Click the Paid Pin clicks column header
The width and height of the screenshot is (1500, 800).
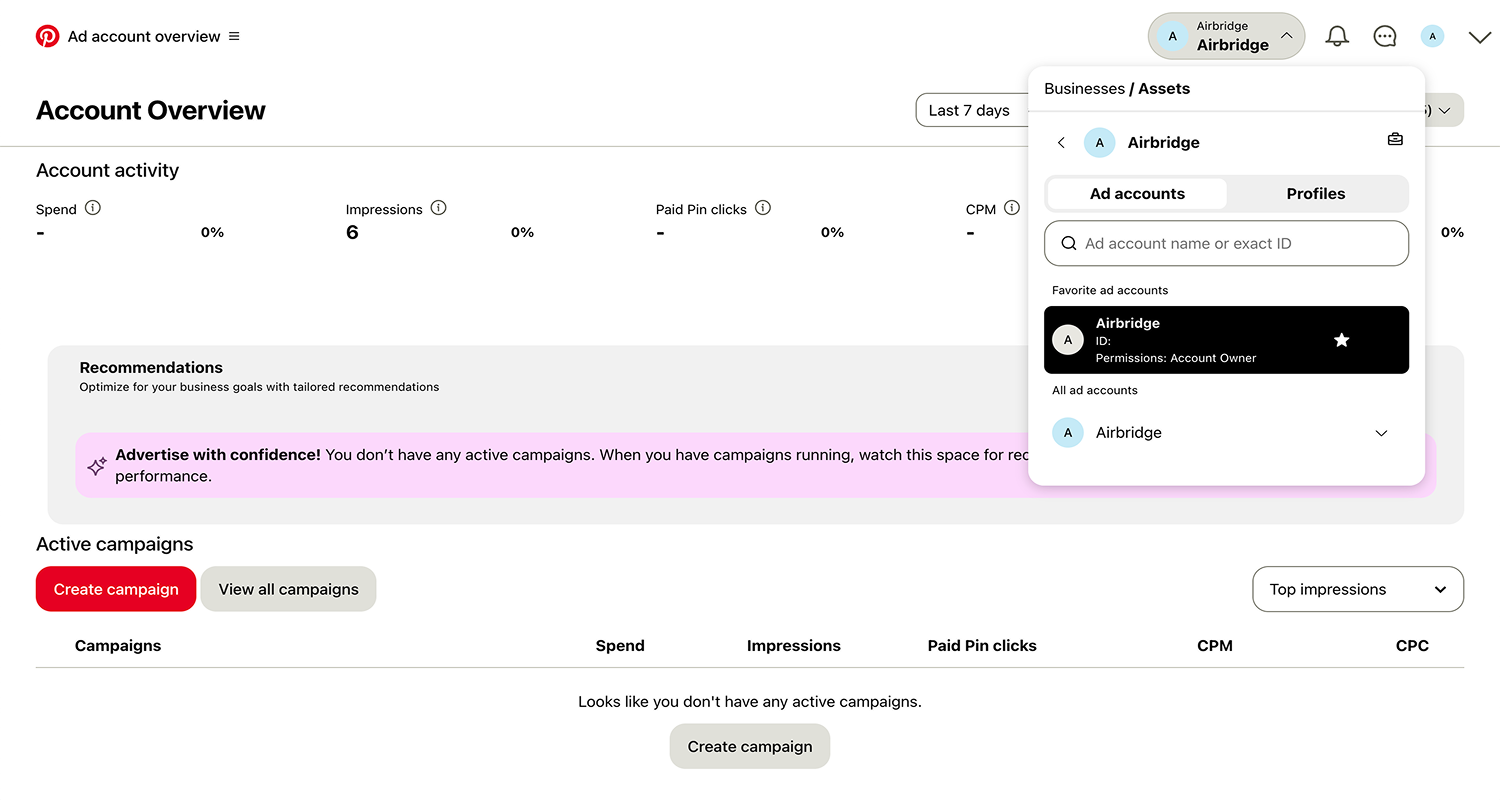click(982, 646)
